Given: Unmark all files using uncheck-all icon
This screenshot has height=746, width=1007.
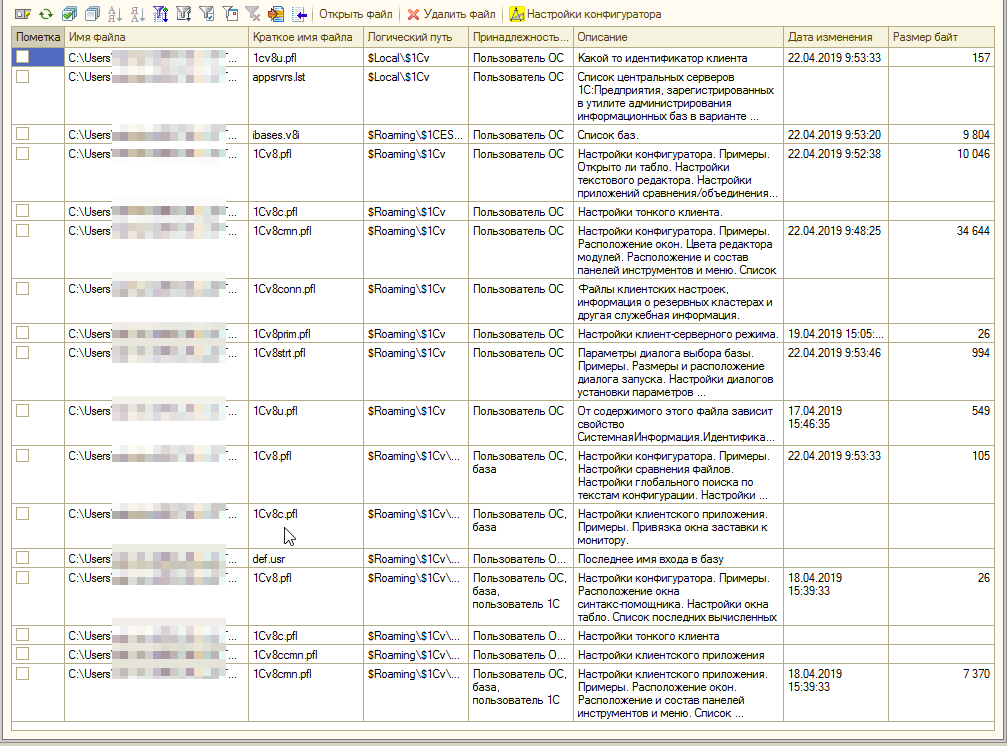Looking at the screenshot, I should (92, 13).
